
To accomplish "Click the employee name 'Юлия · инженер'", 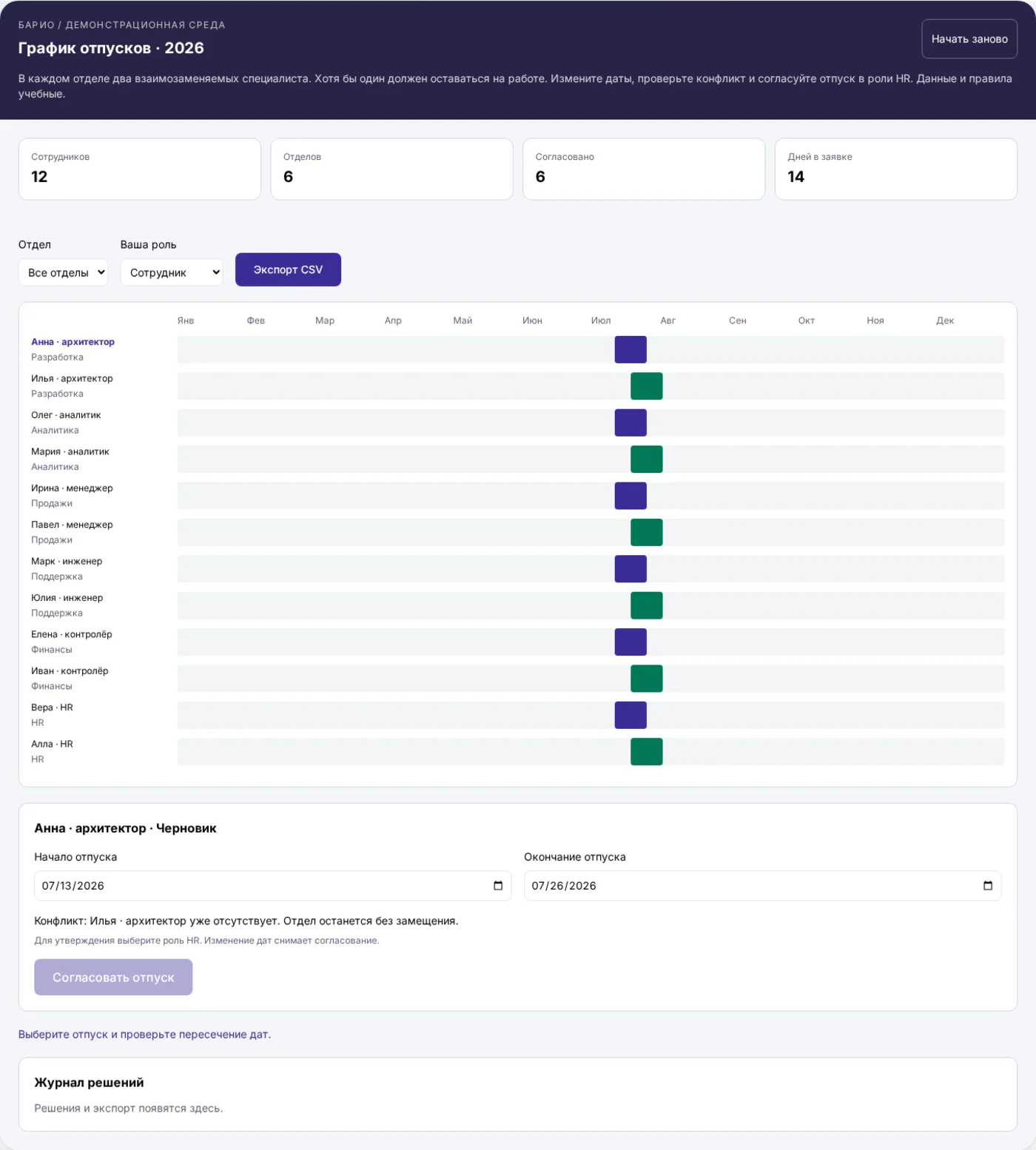I will tap(67, 598).
